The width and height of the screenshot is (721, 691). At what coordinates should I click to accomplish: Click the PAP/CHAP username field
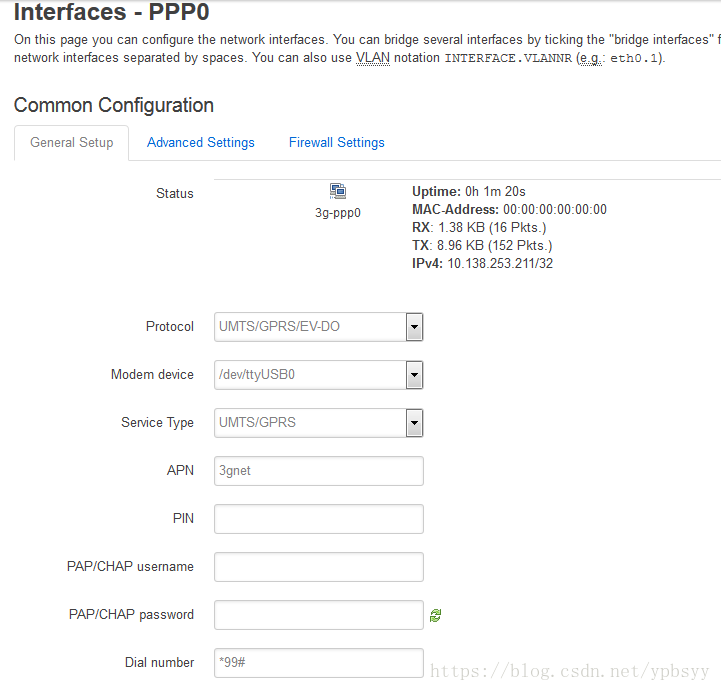318,567
